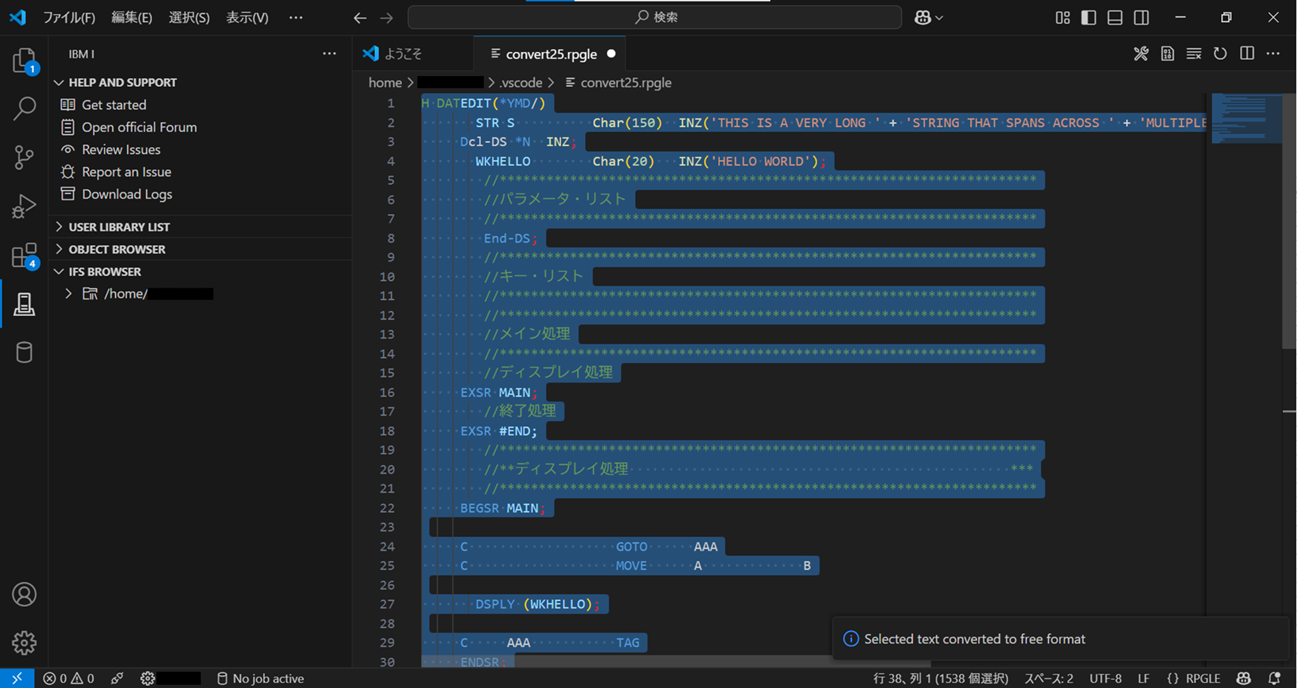Click the converted to free format notification

1060,638
